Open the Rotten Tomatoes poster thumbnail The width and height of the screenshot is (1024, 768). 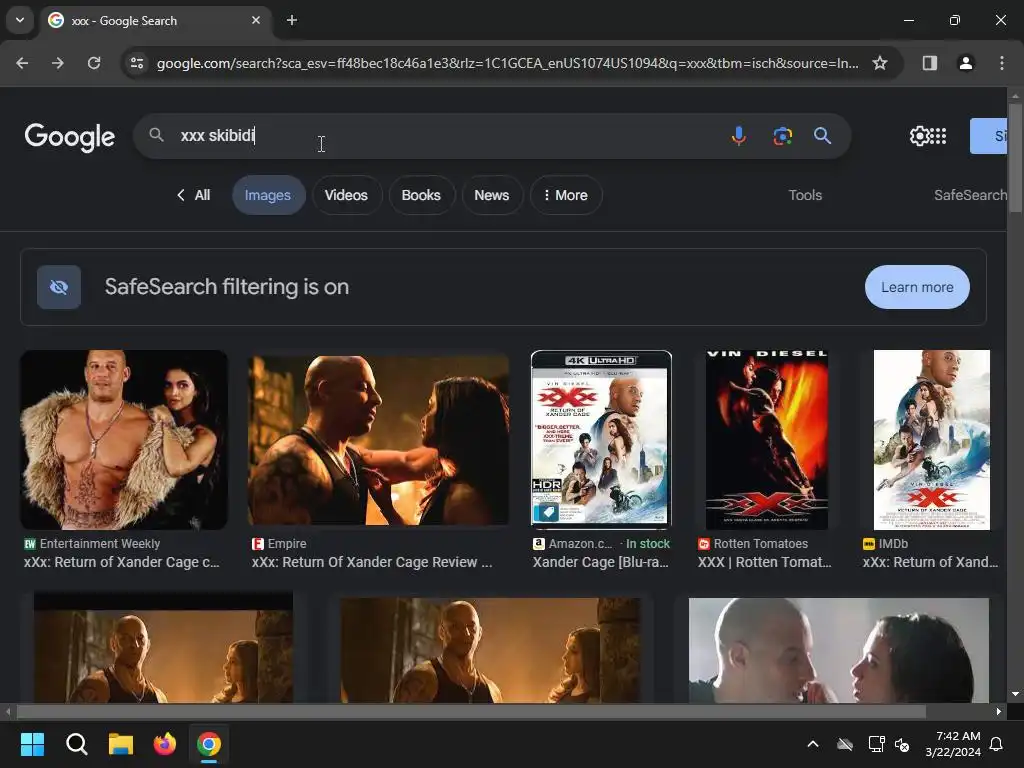pos(767,440)
